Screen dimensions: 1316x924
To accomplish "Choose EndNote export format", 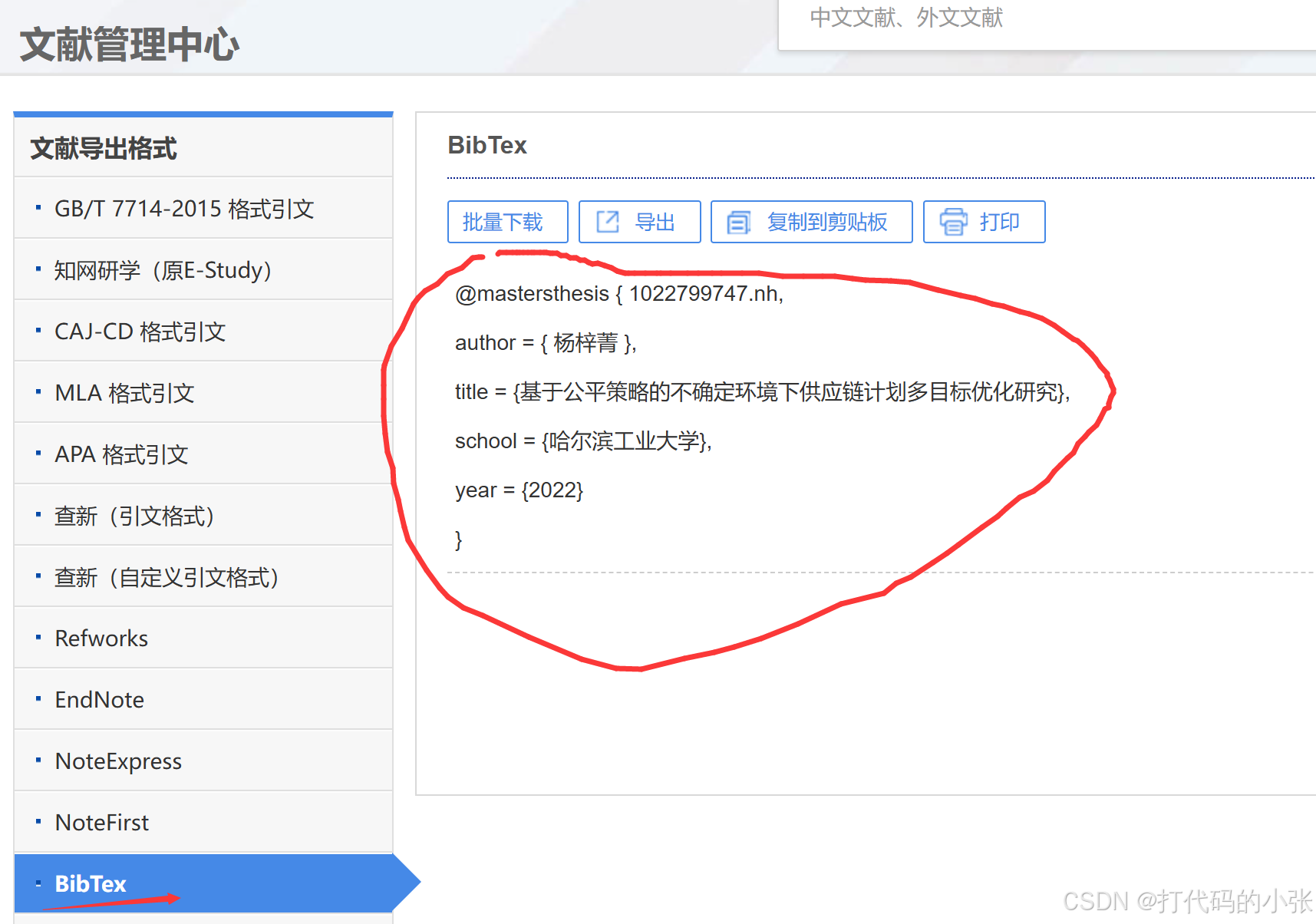I will point(203,699).
